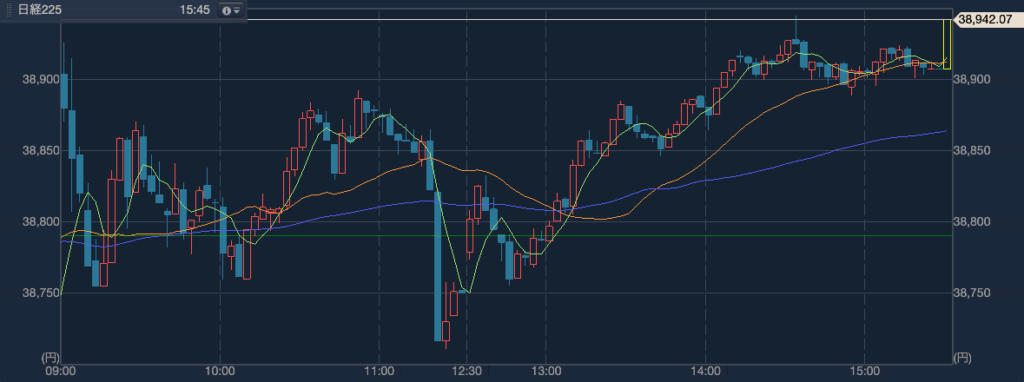Click the 09:00 time axis label
The width and height of the screenshot is (1024, 382).
click(x=62, y=372)
